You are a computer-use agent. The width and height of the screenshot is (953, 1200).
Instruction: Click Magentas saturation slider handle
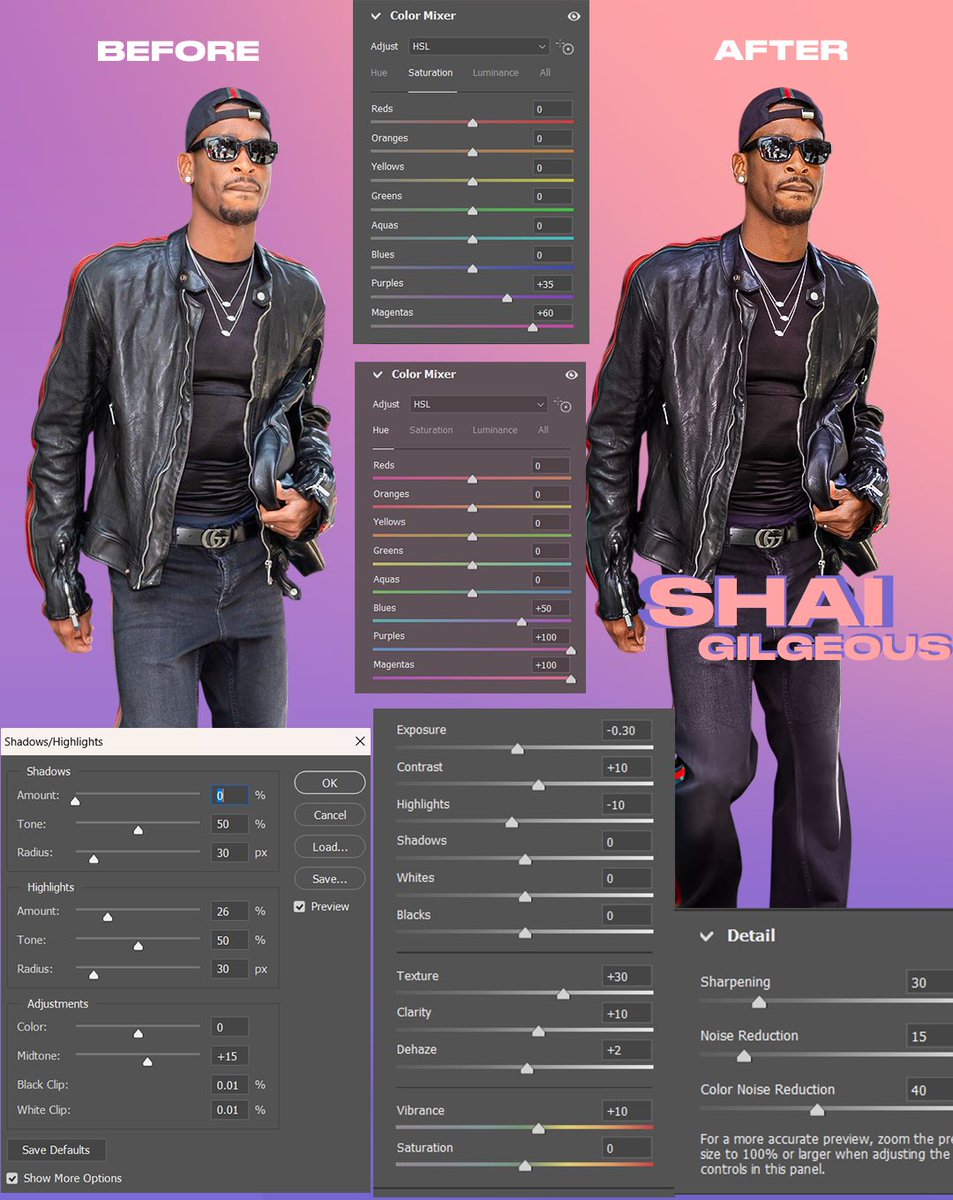pyautogui.click(x=532, y=327)
